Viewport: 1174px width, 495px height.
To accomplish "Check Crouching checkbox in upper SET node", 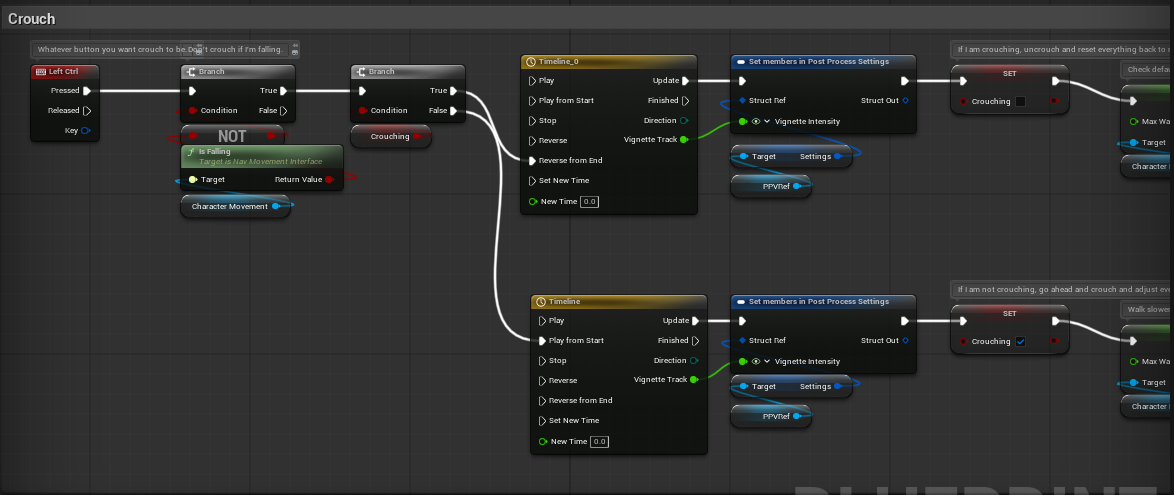I will coord(1021,102).
